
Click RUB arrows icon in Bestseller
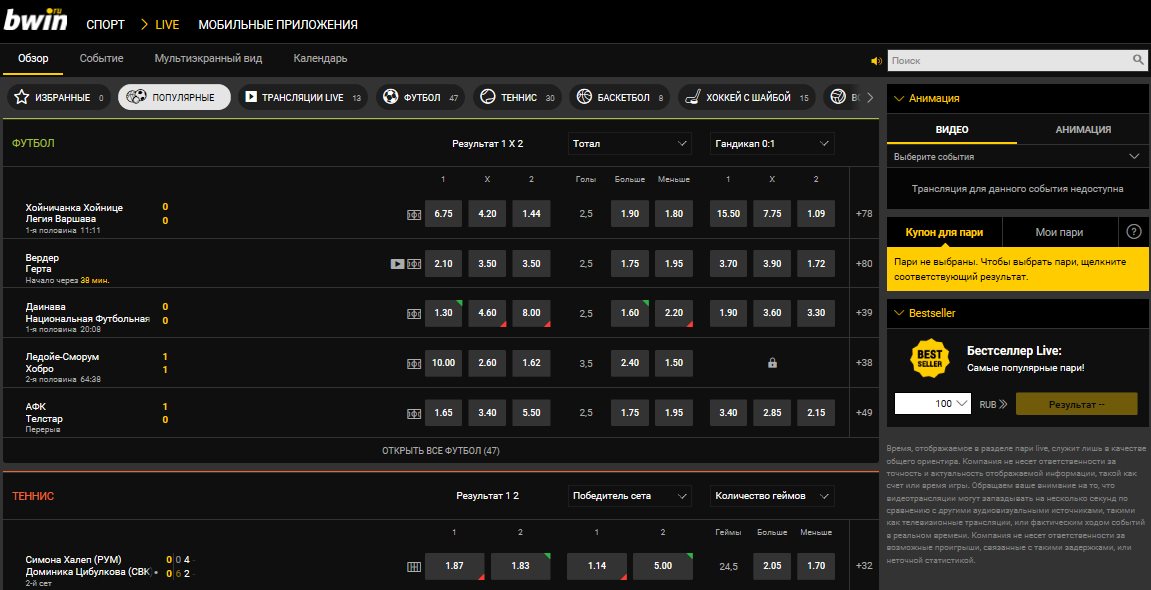pyautogui.click(x=1003, y=404)
